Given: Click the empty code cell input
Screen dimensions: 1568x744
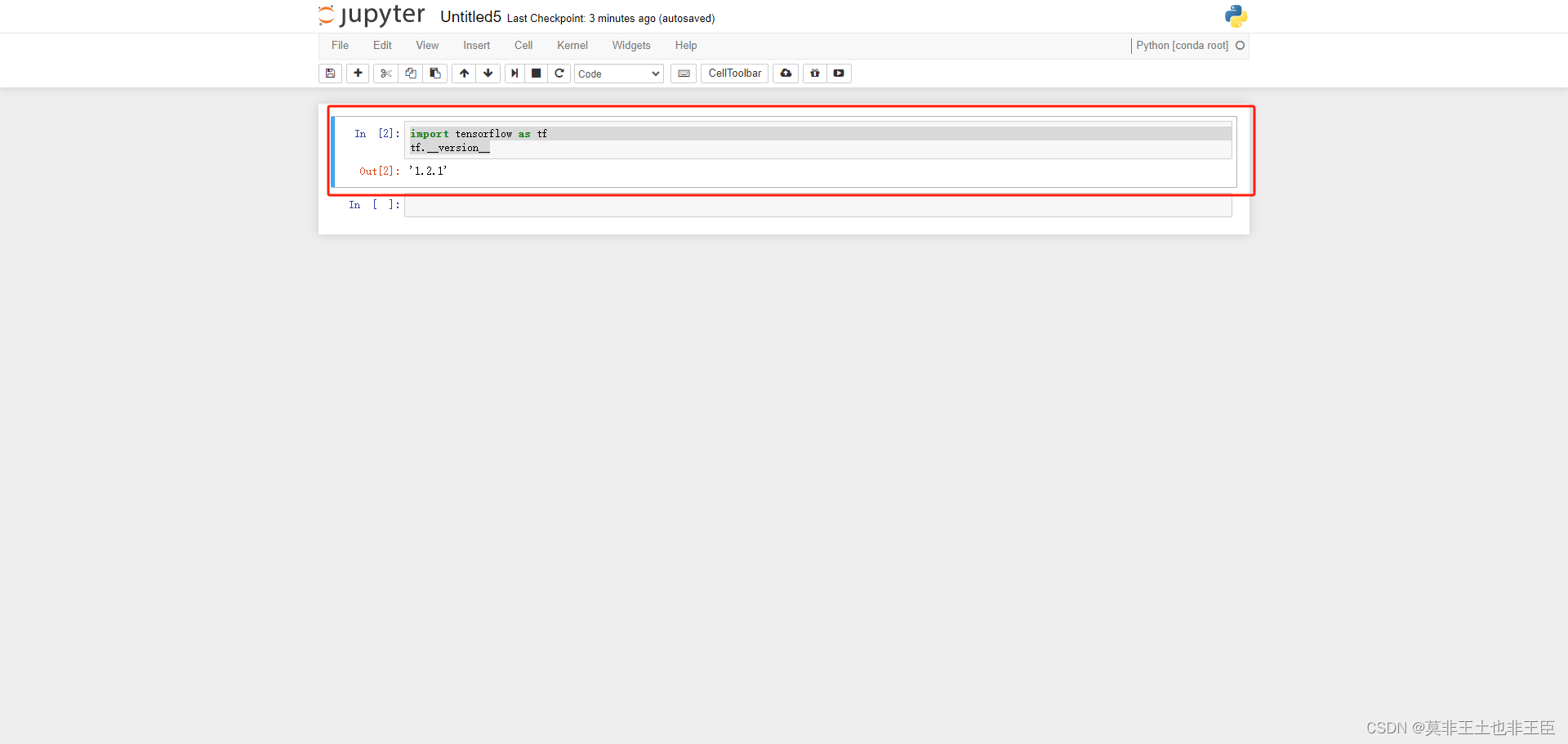Looking at the screenshot, I should [x=817, y=205].
